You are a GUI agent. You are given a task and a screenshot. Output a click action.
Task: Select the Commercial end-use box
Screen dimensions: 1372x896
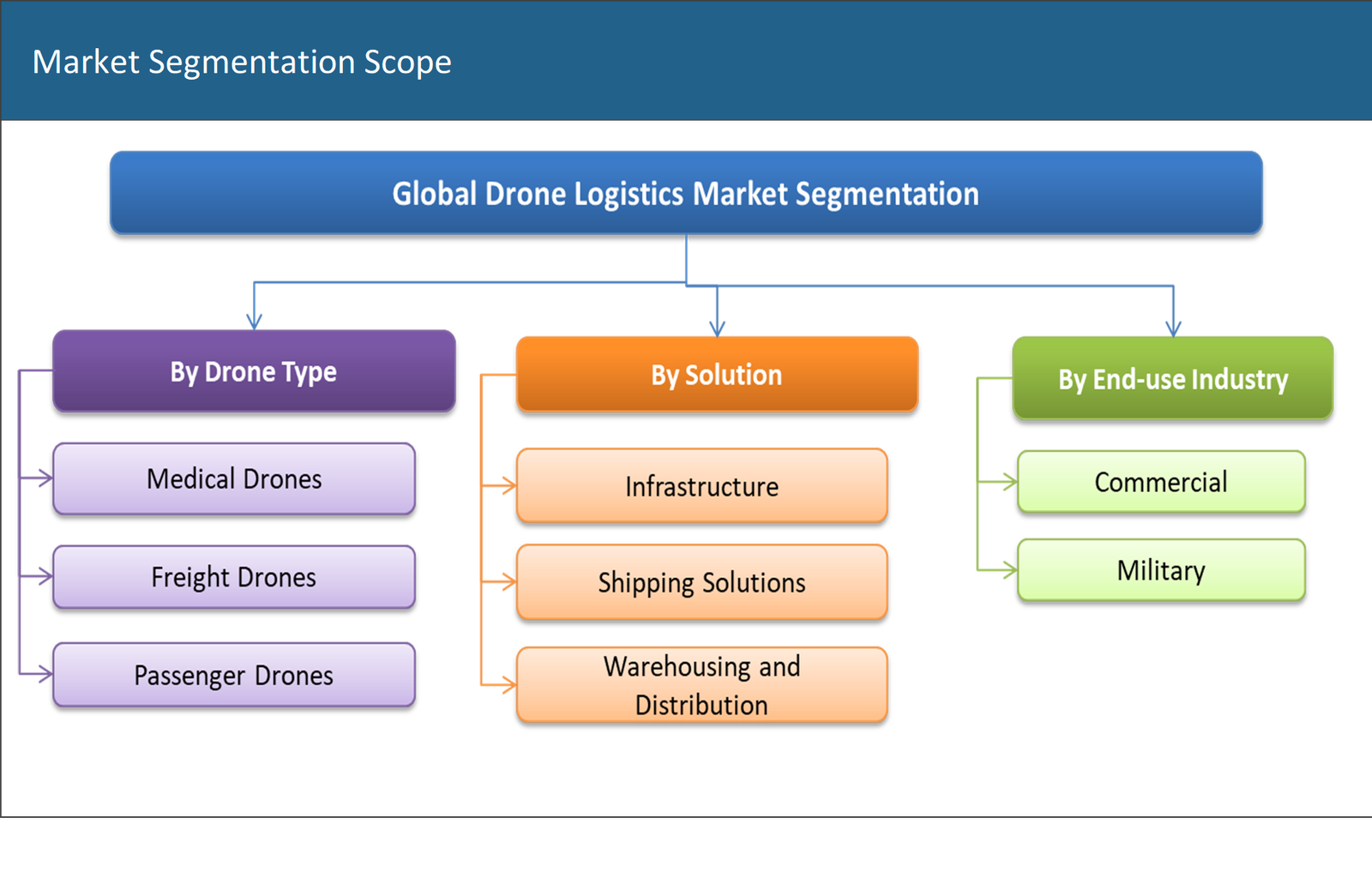coord(1160,482)
